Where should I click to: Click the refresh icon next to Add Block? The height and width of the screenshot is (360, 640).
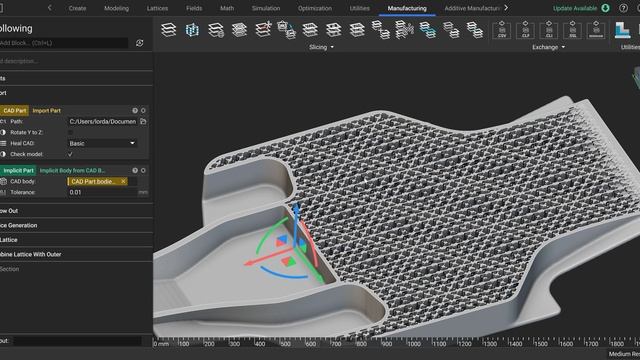click(140, 43)
